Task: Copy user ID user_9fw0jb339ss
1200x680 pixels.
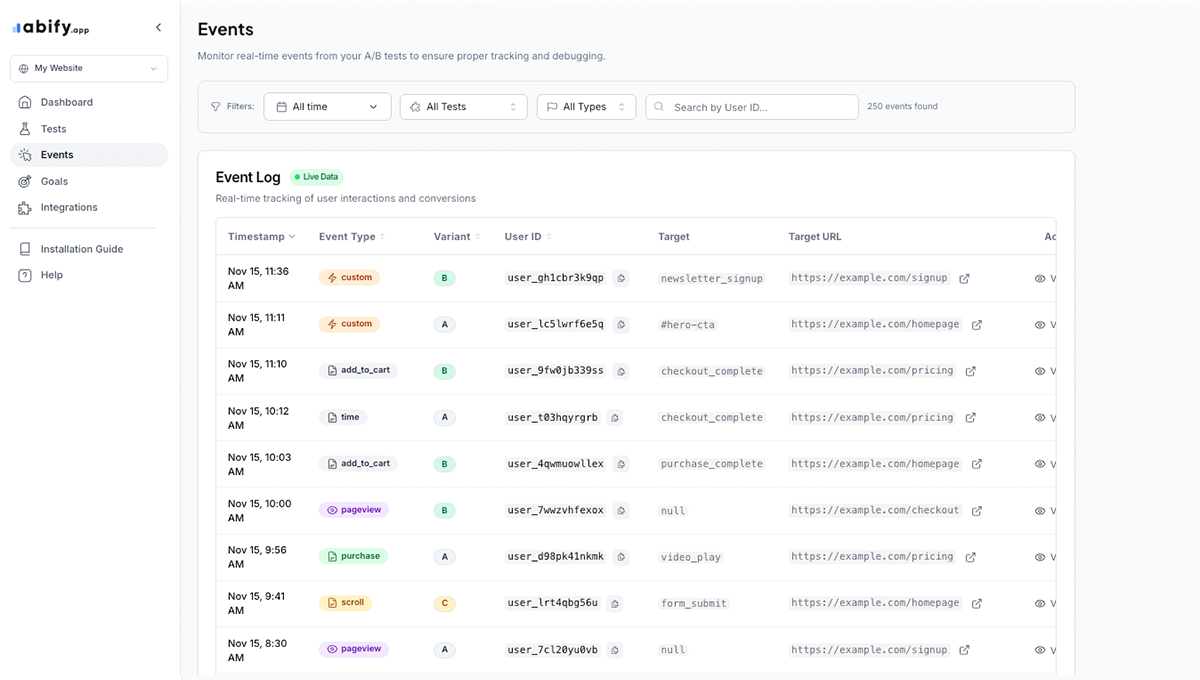Action: tap(621, 371)
